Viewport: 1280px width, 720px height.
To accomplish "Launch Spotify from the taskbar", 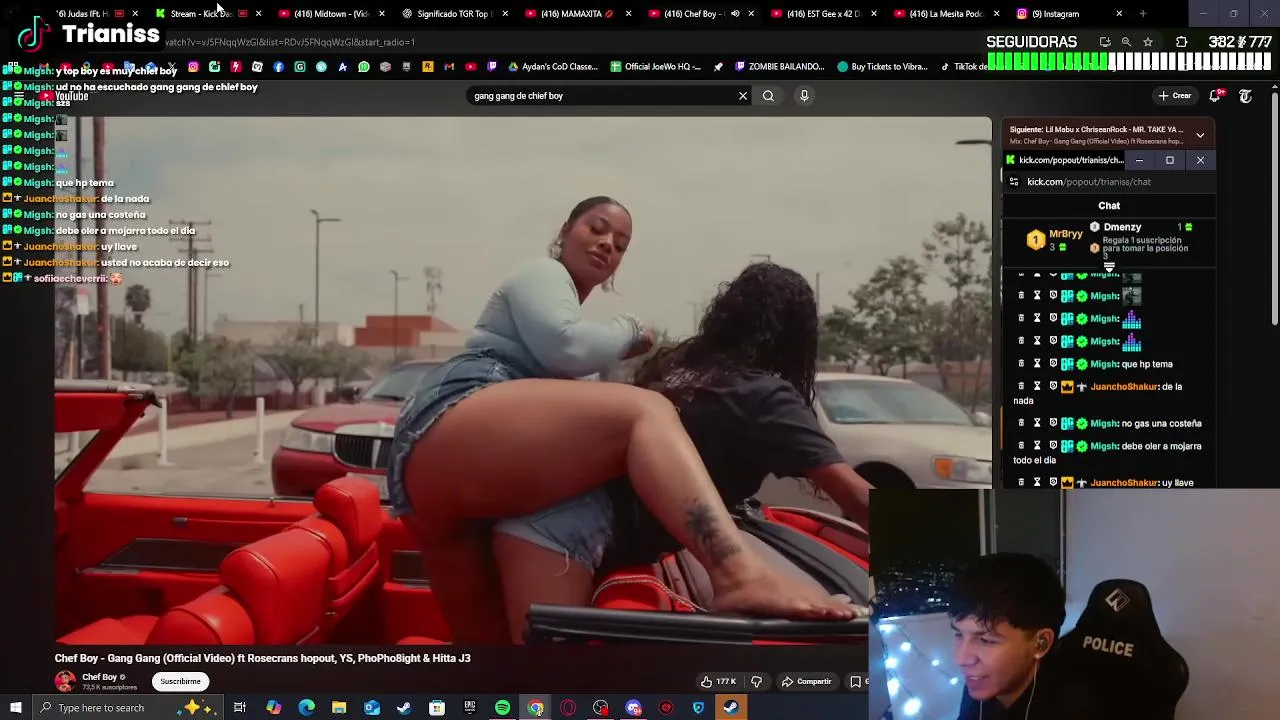I will [x=503, y=708].
